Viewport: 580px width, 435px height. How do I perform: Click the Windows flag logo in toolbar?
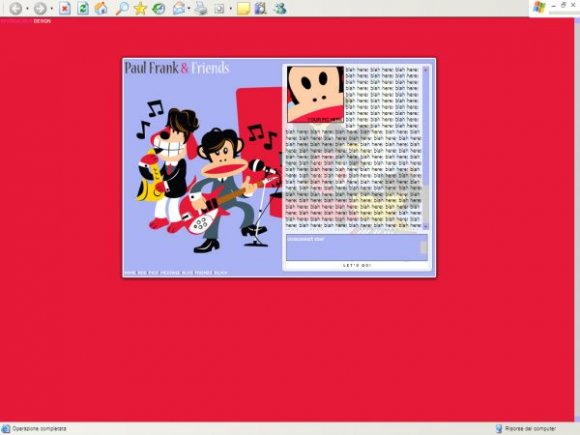(x=539, y=7)
